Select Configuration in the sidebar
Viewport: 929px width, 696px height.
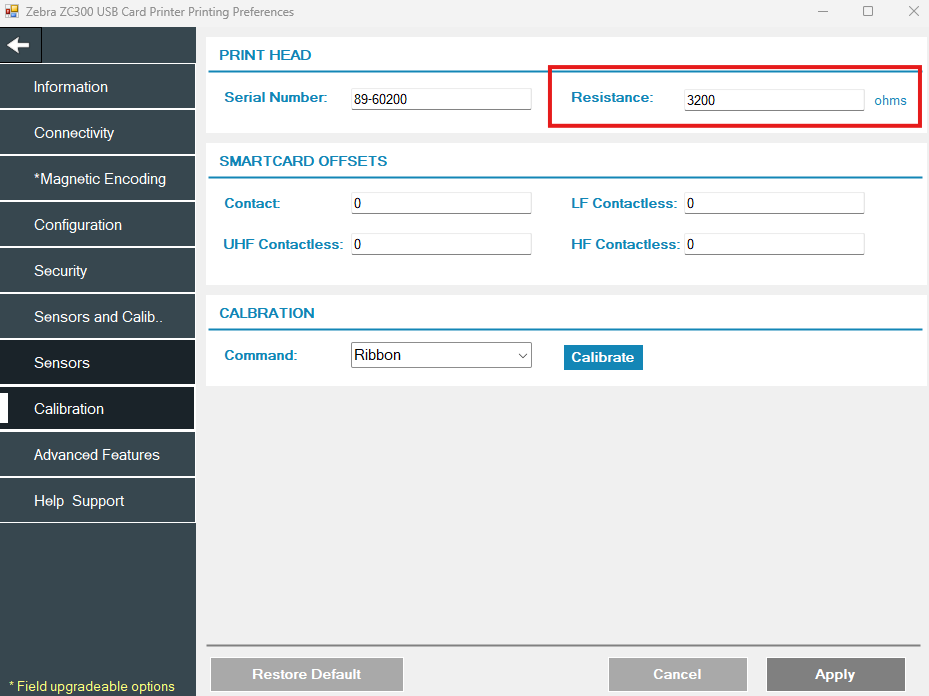(97, 225)
